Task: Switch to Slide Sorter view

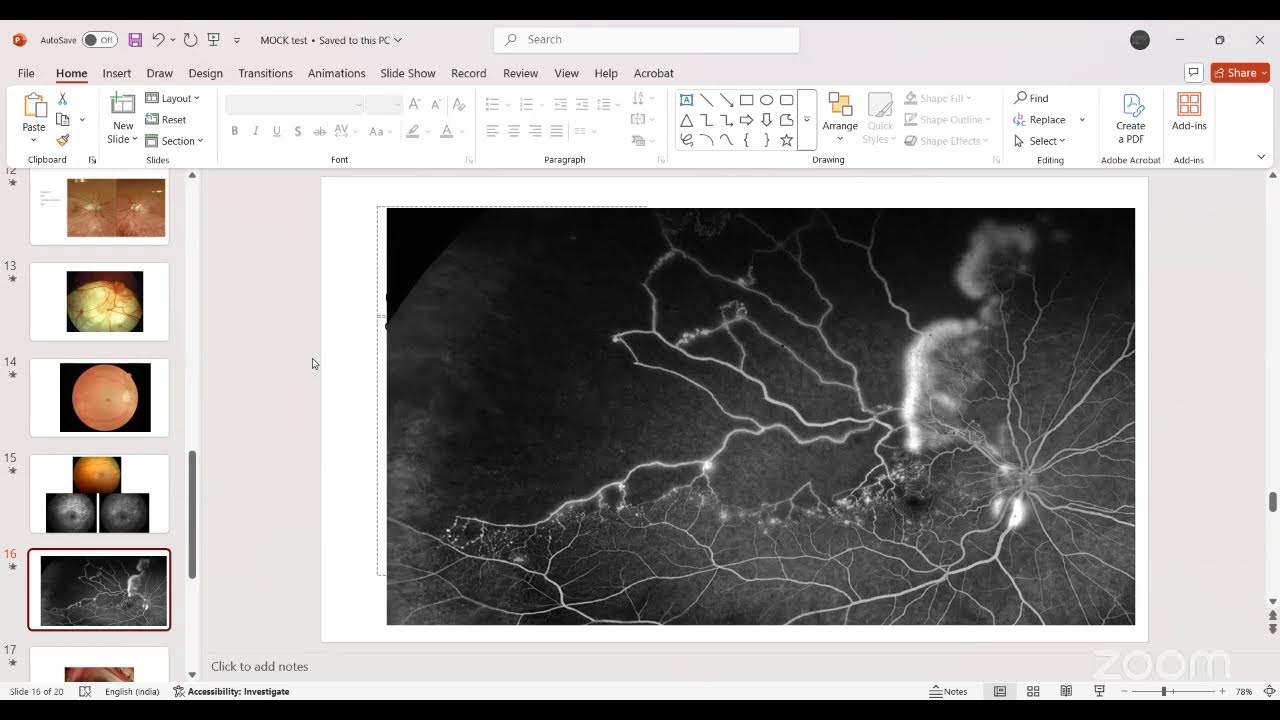Action: point(1033,691)
